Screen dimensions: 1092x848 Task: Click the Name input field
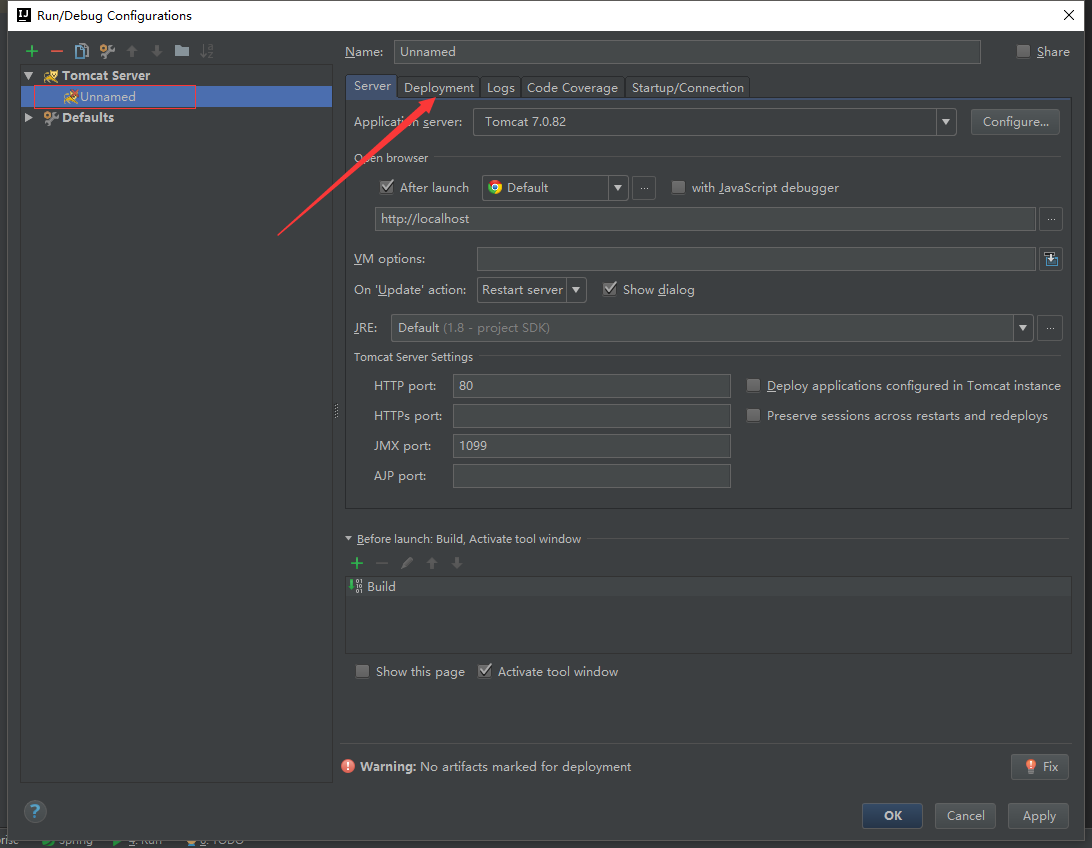(x=687, y=52)
